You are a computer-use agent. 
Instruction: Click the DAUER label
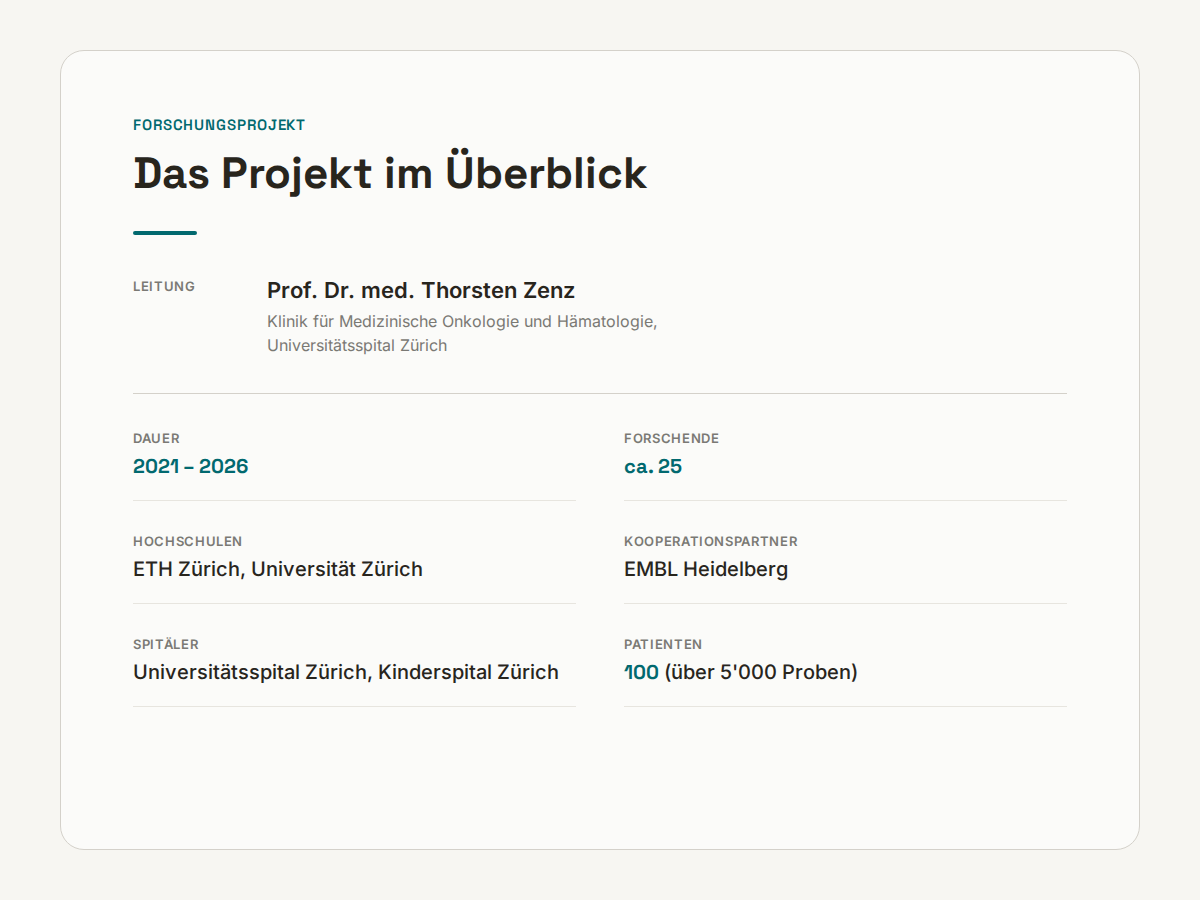pos(156,439)
